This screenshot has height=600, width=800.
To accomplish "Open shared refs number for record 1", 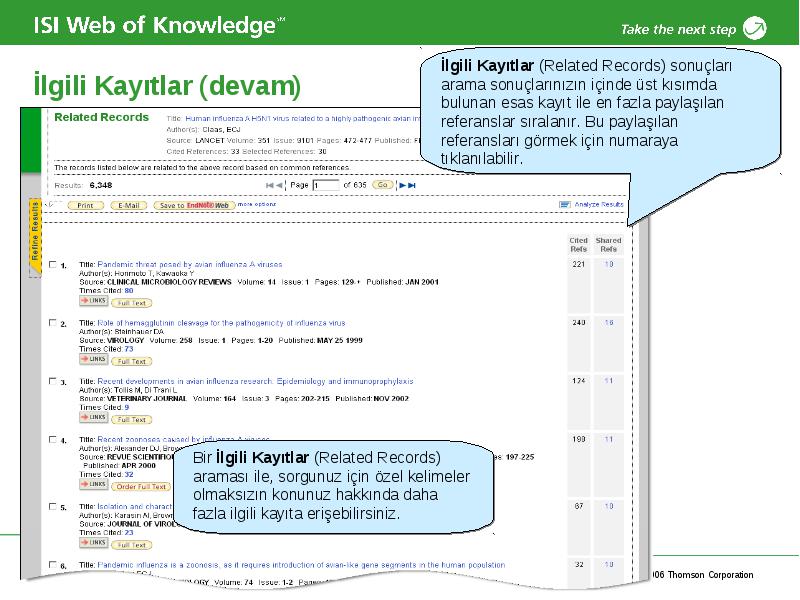I will click(x=609, y=264).
